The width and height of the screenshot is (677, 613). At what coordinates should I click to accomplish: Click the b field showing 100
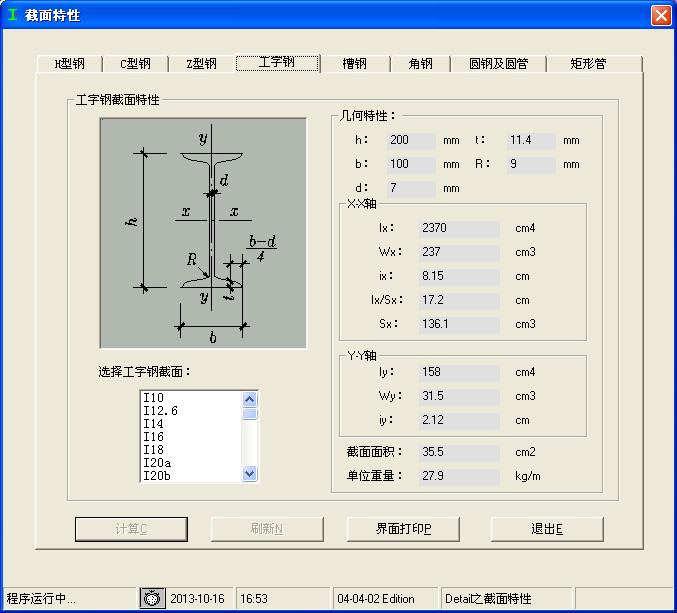(x=411, y=164)
